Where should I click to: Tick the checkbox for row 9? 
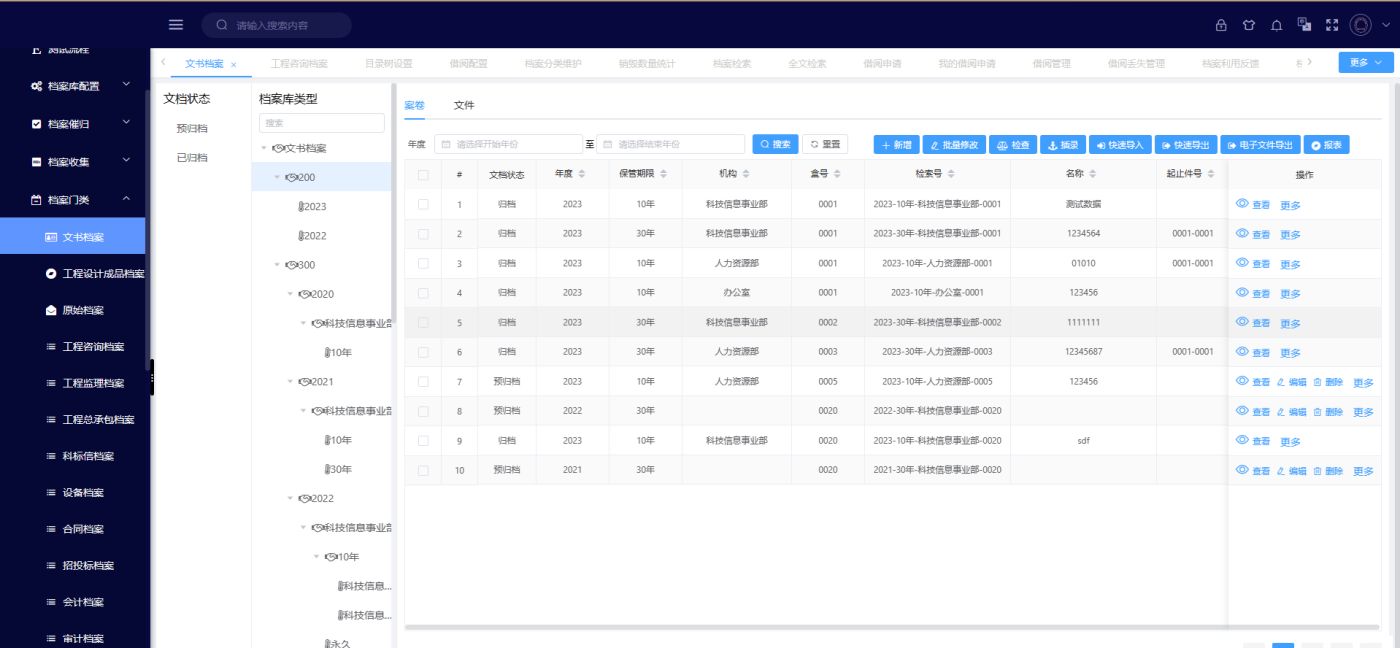click(423, 440)
